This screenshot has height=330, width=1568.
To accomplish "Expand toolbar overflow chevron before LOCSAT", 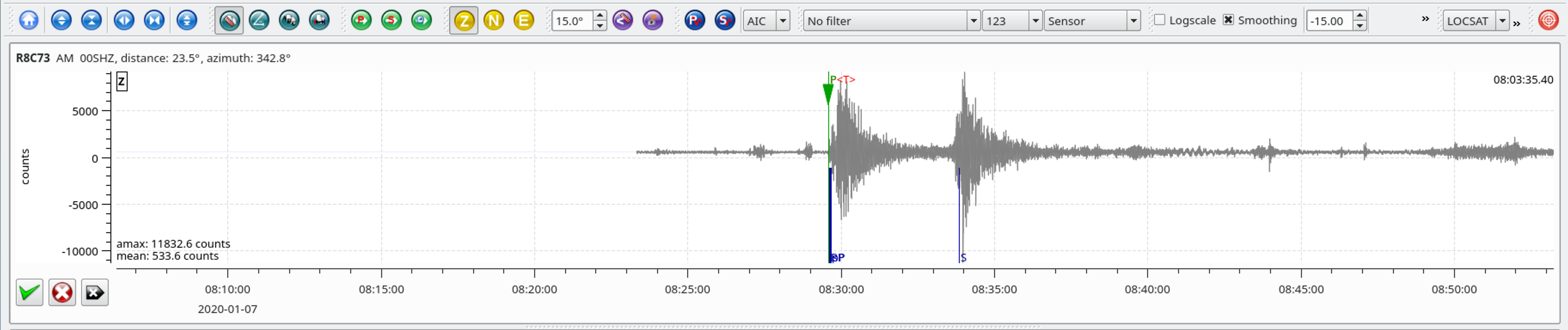I will 1425,19.
